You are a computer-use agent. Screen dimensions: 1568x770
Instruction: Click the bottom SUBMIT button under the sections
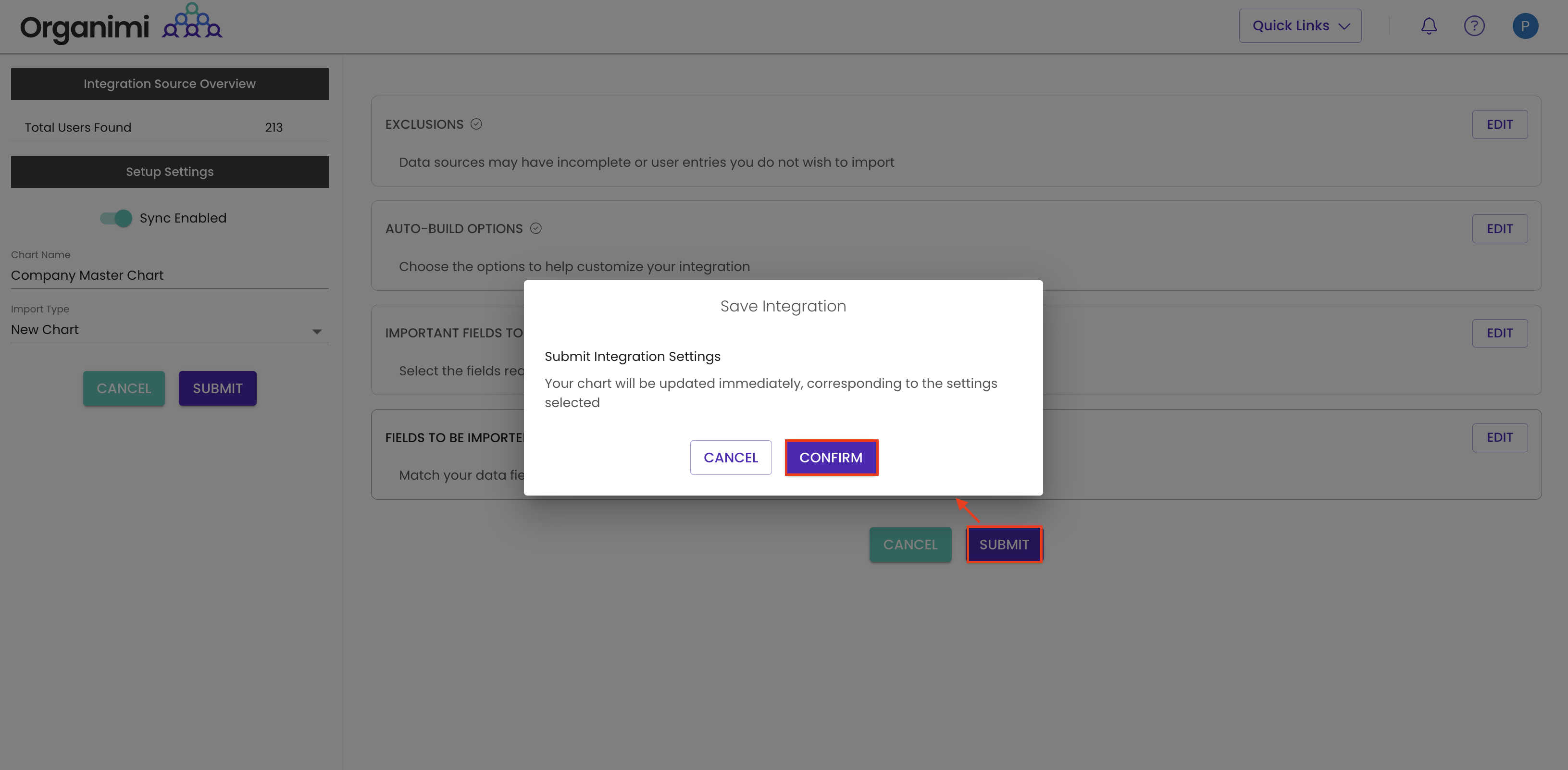click(x=1004, y=545)
